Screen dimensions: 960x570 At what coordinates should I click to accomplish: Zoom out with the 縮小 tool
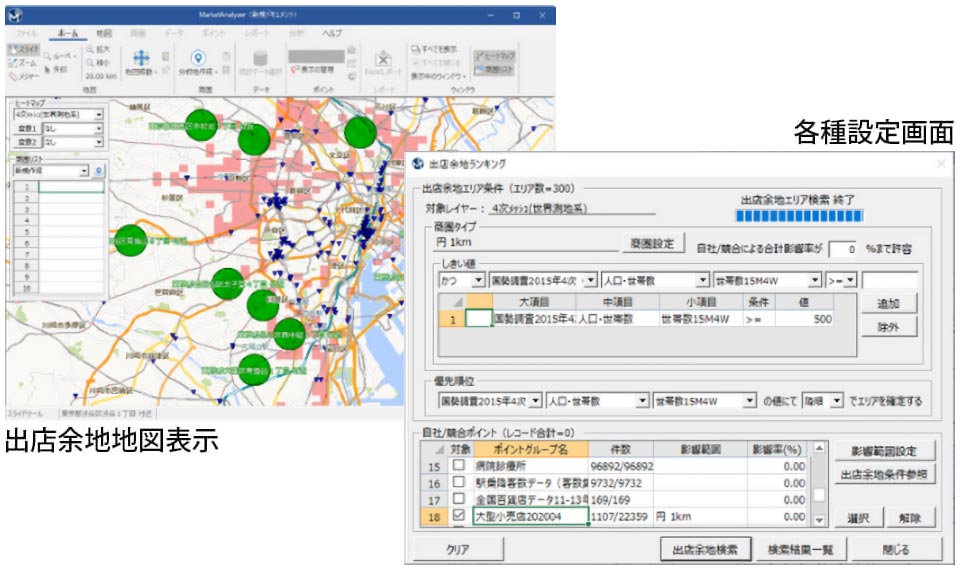(98, 63)
